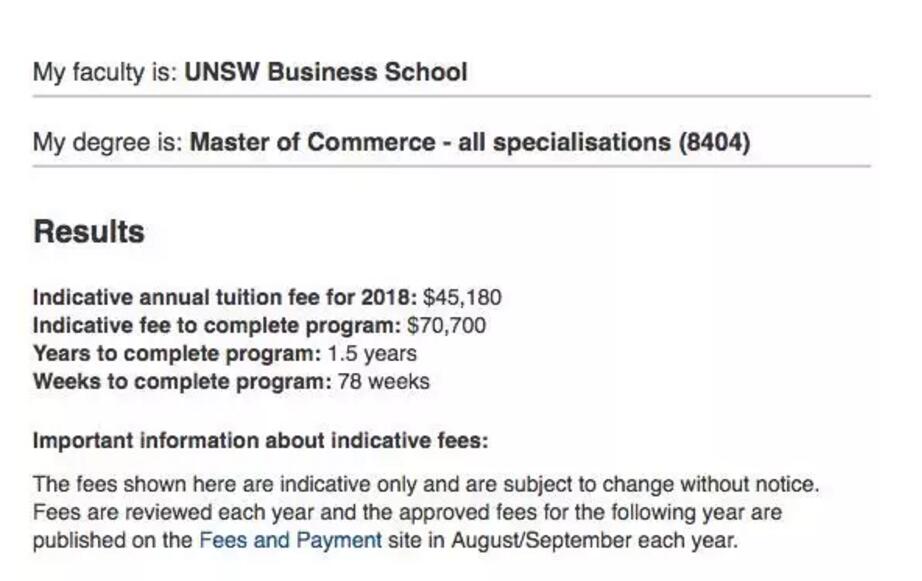Click the degree code (8404) text
The height and width of the screenshot is (581, 922).
[714, 143]
